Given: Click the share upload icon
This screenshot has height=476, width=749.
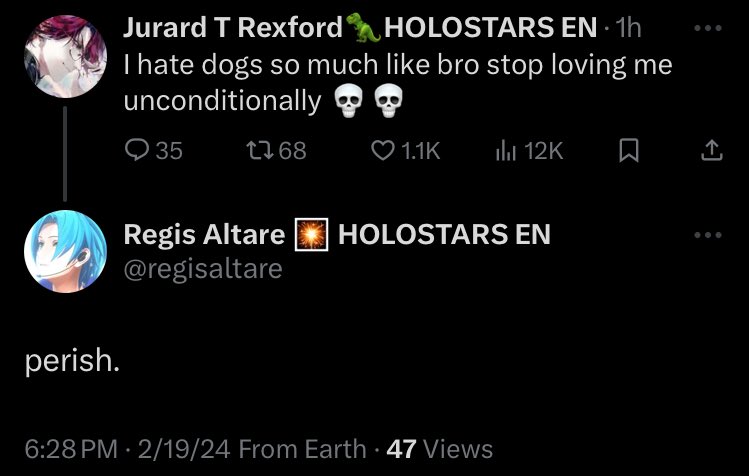Looking at the screenshot, I should point(712,150).
